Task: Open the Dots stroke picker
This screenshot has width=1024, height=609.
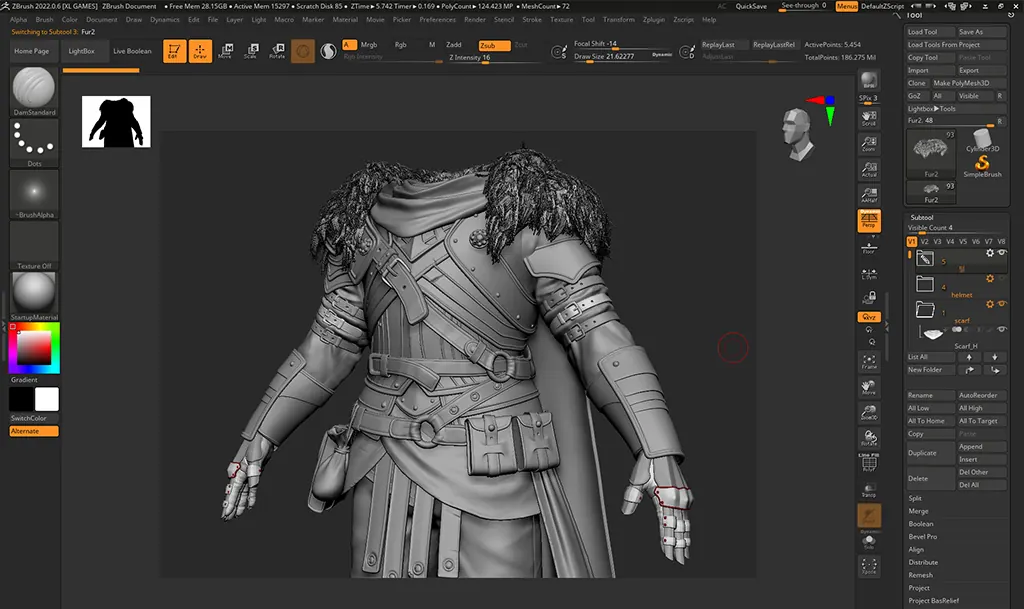Action: [34, 143]
